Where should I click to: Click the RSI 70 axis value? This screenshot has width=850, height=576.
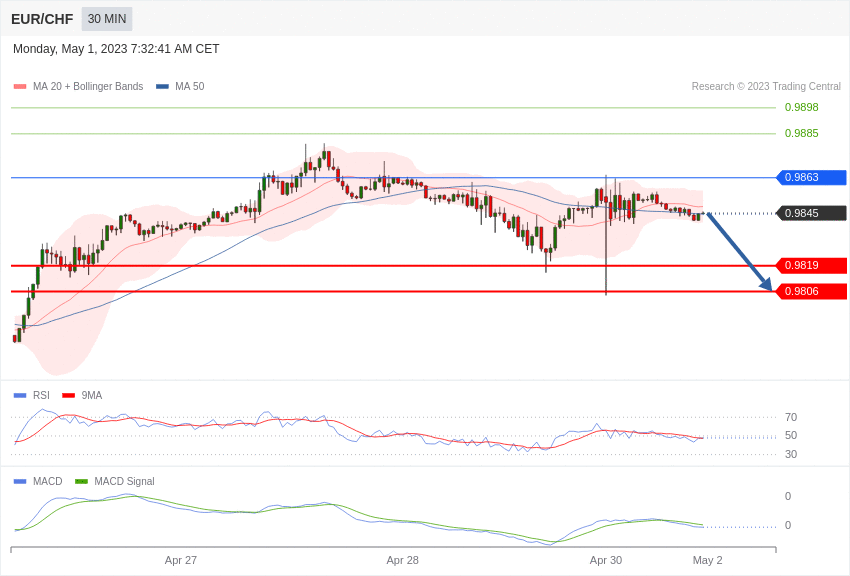791,417
